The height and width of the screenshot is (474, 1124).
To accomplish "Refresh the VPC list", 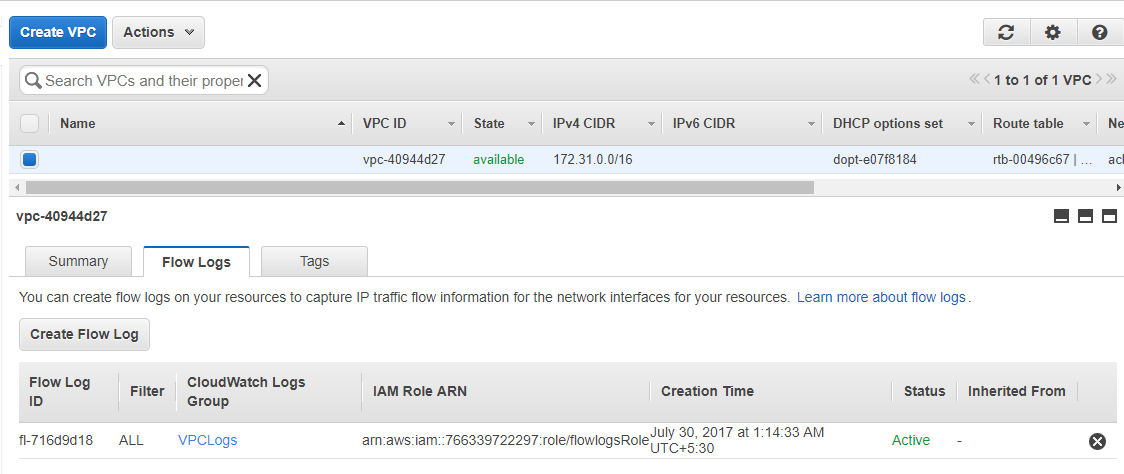I will 1006,32.
